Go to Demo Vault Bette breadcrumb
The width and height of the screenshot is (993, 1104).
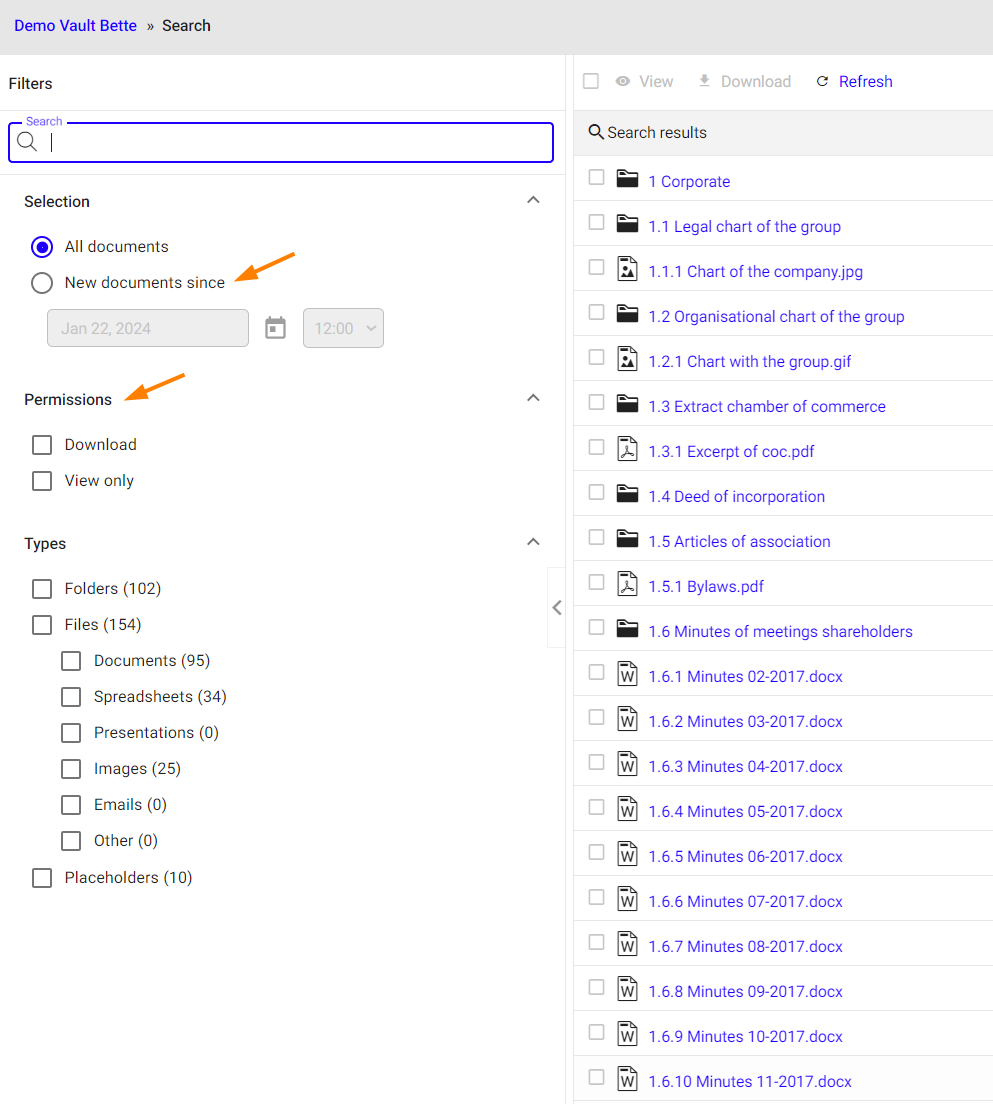point(75,26)
